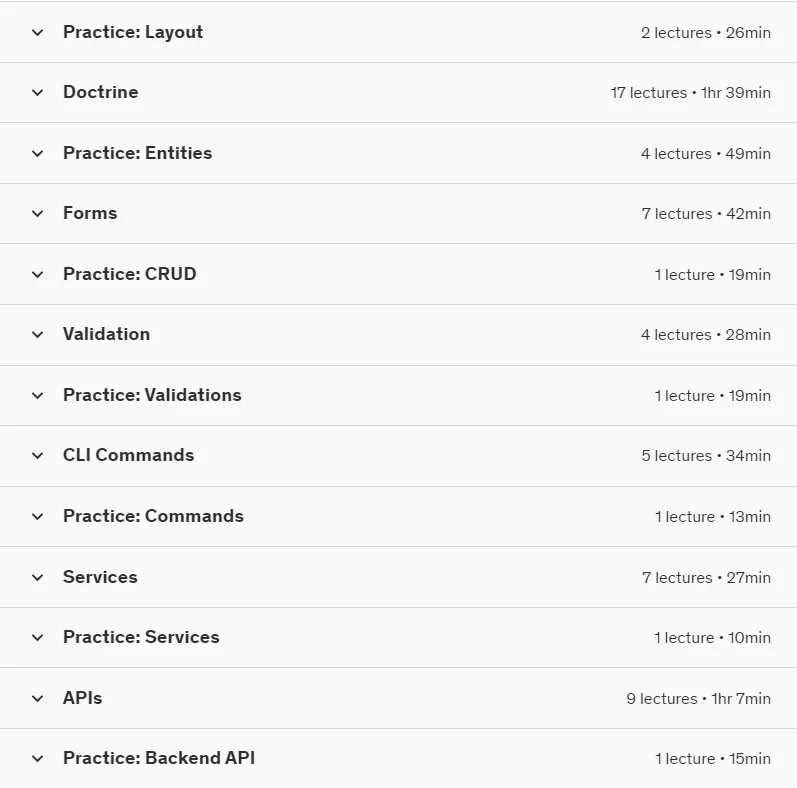Expand the Validation section chevron

(x=37, y=335)
